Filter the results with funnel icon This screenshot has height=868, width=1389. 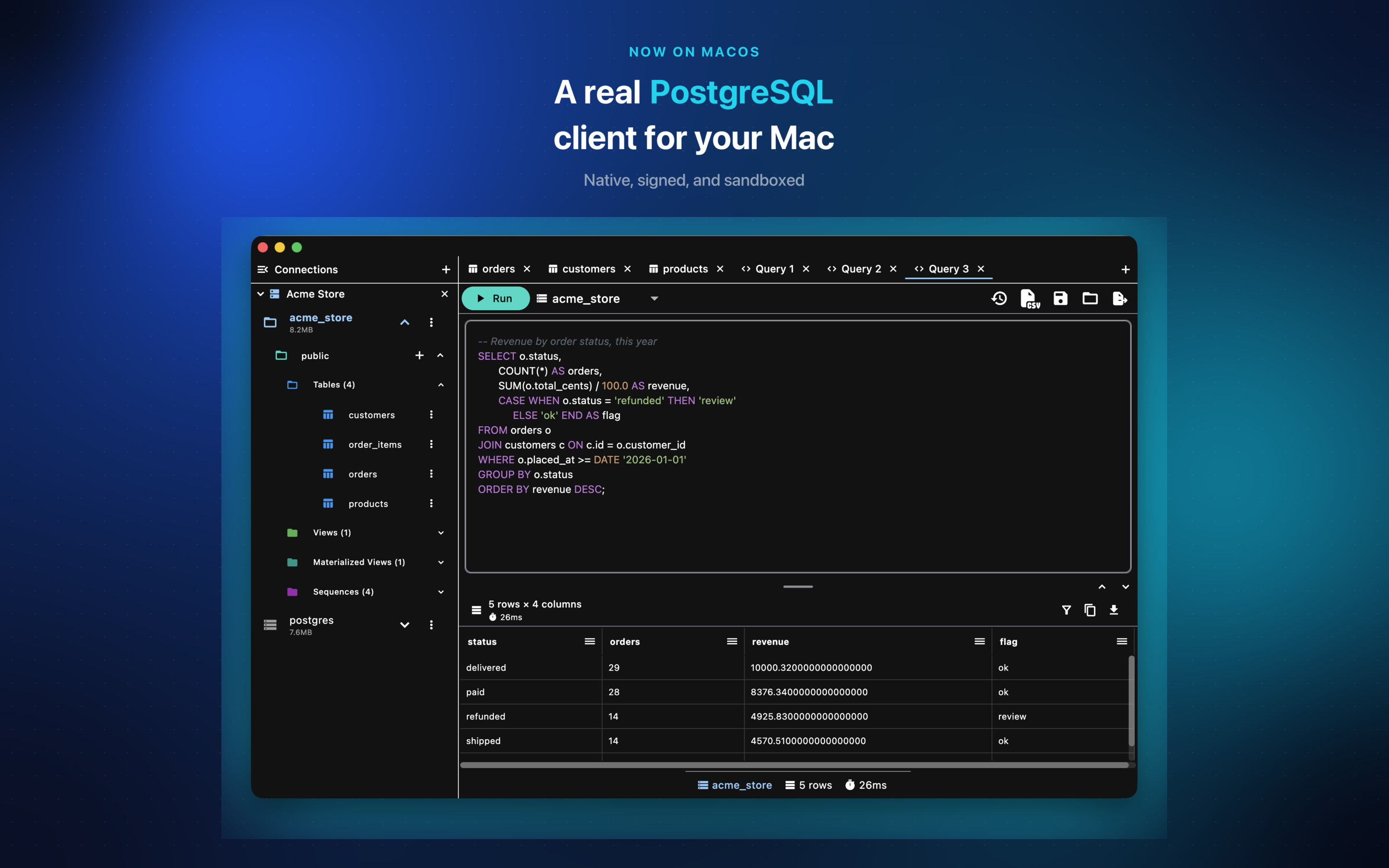pos(1066,610)
